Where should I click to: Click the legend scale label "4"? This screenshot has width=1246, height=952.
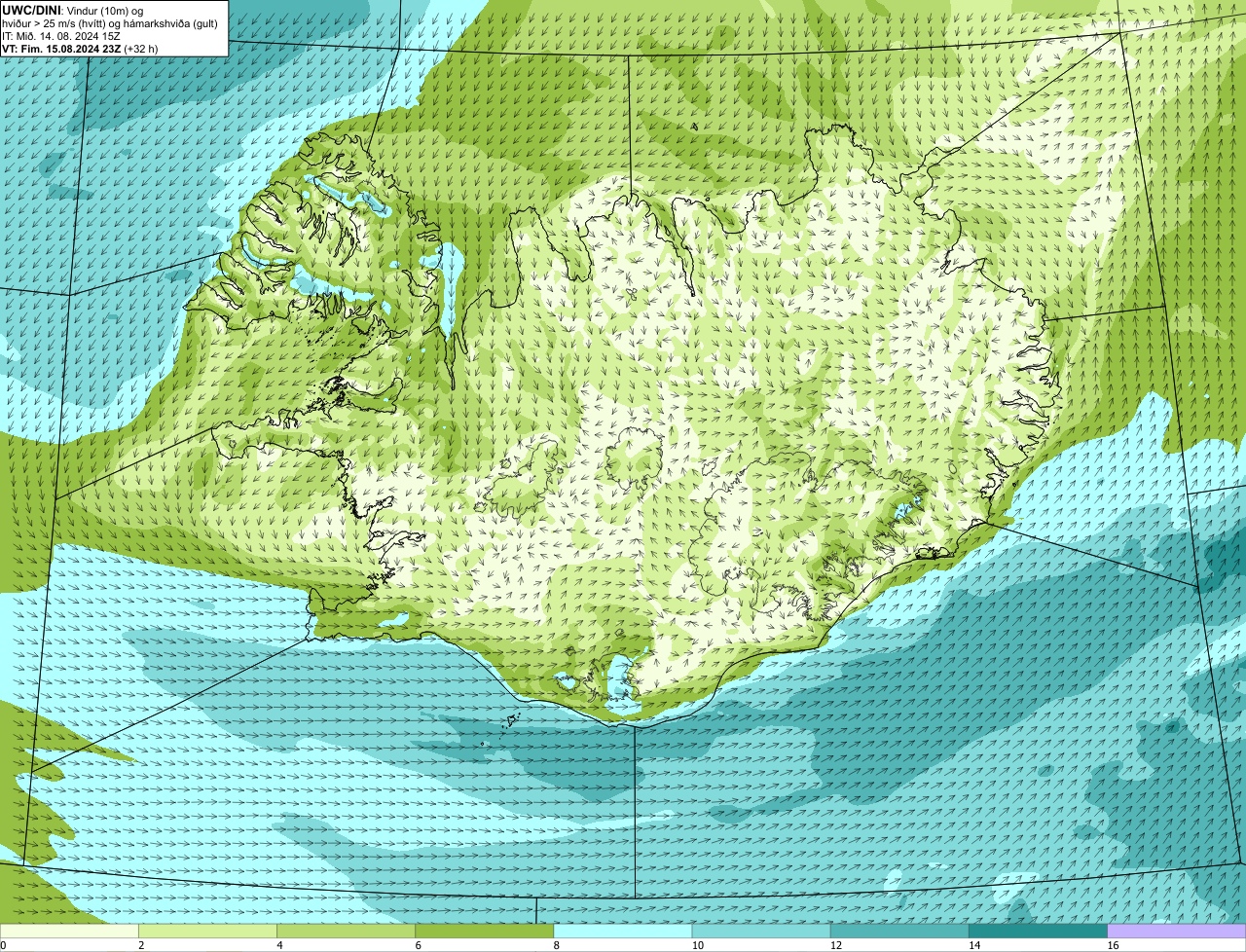[279, 945]
